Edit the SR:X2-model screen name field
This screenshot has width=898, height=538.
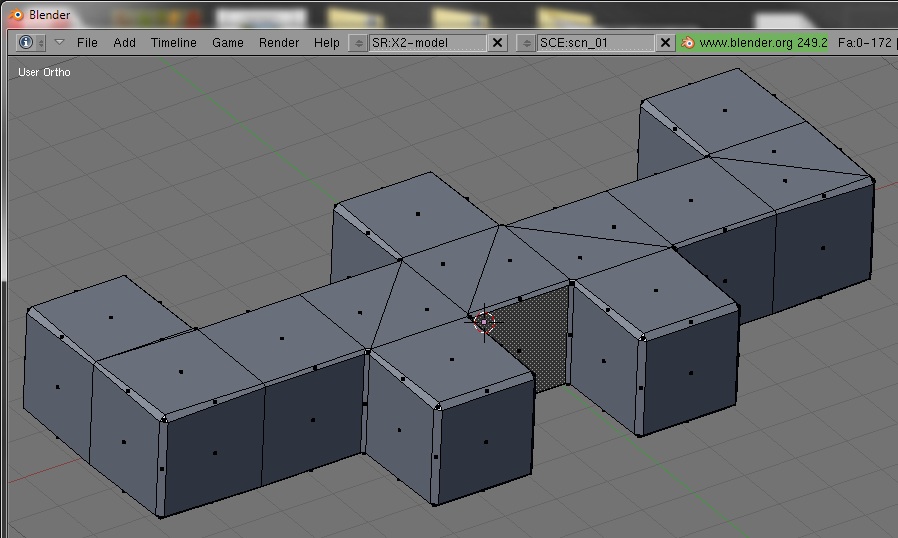[x=427, y=43]
